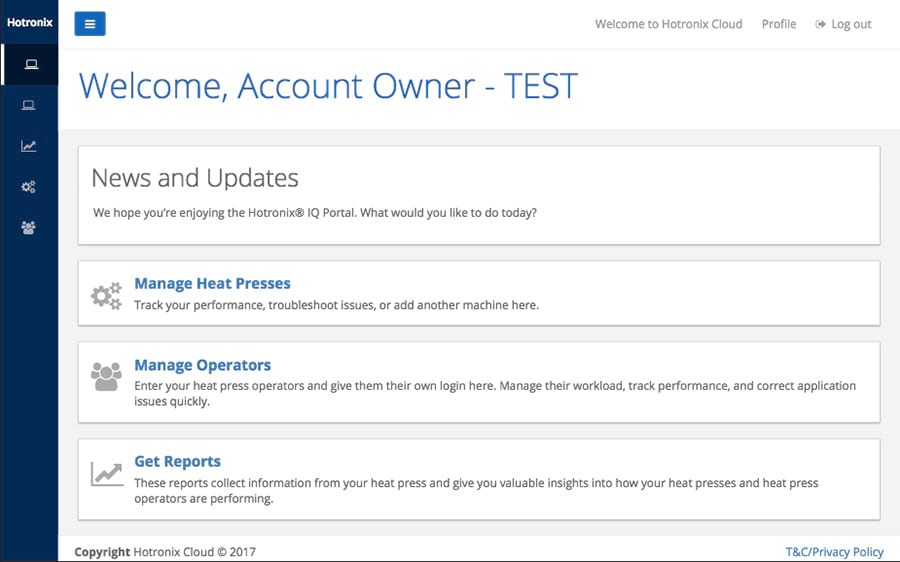Click the gears icon beside Manage Heat Presses
Screen dimensions: 900x562
click(106, 295)
